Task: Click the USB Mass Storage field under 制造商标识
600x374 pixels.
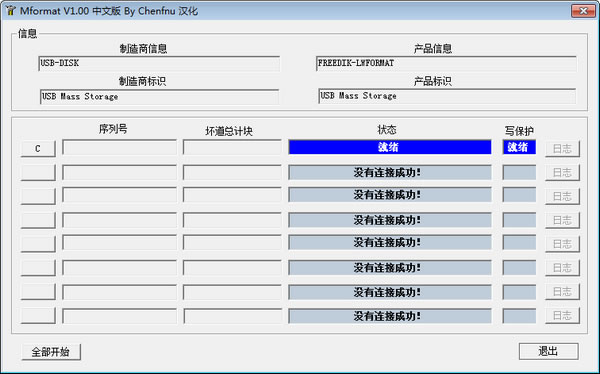Action: click(159, 97)
